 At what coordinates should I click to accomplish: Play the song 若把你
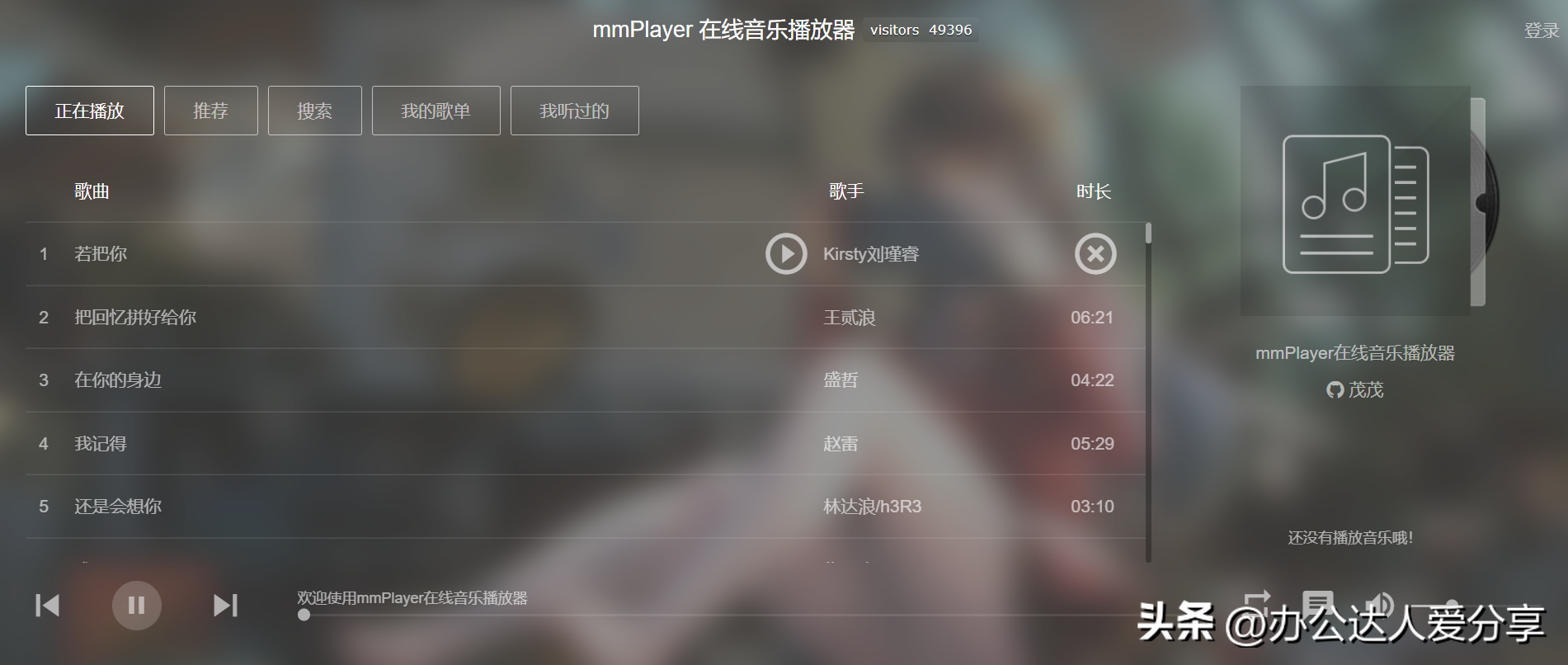coord(786,254)
